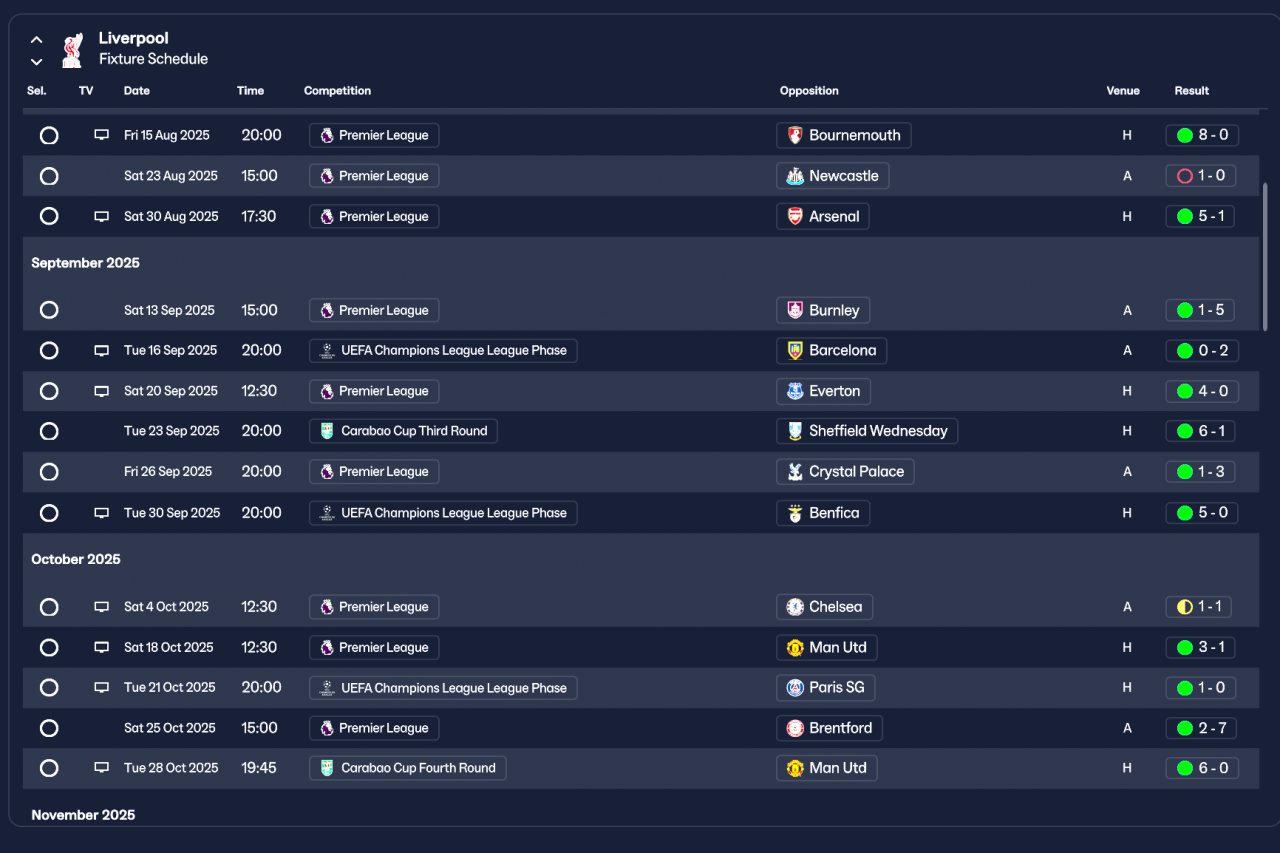Click the Barcelona club badge icon
1280x853 pixels.
click(795, 351)
